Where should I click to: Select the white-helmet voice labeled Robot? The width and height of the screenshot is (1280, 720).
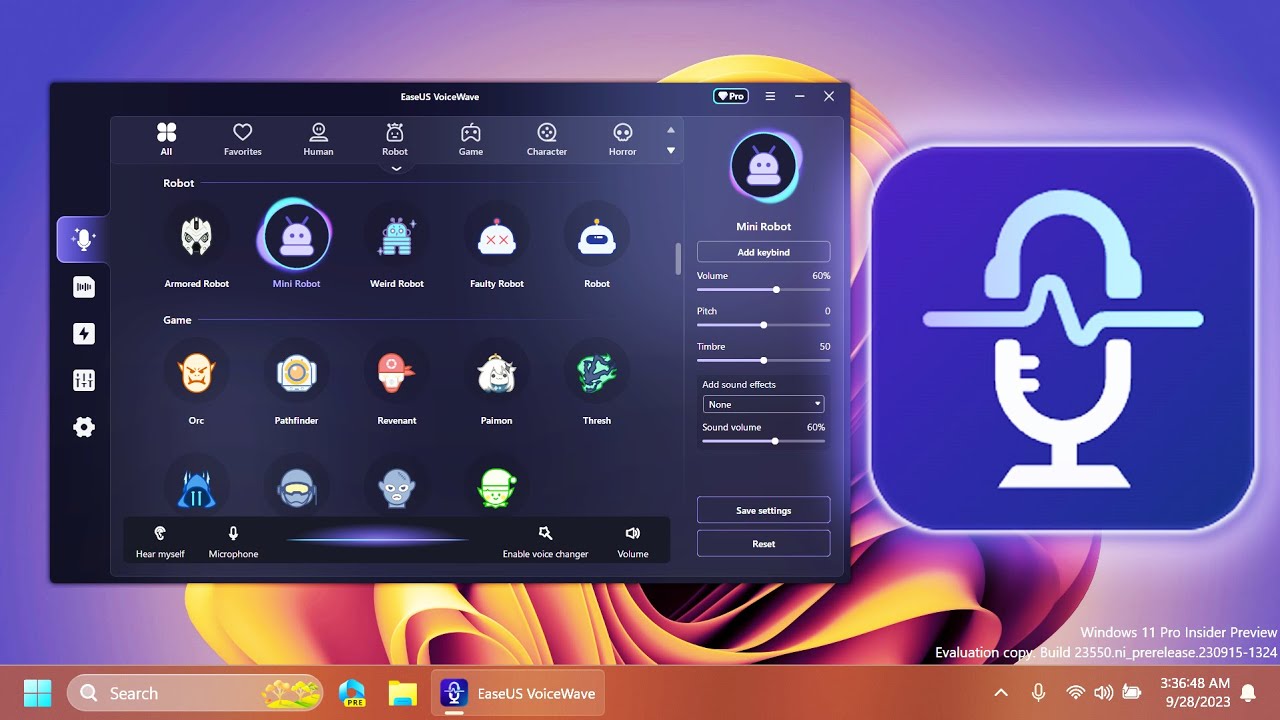coord(597,236)
